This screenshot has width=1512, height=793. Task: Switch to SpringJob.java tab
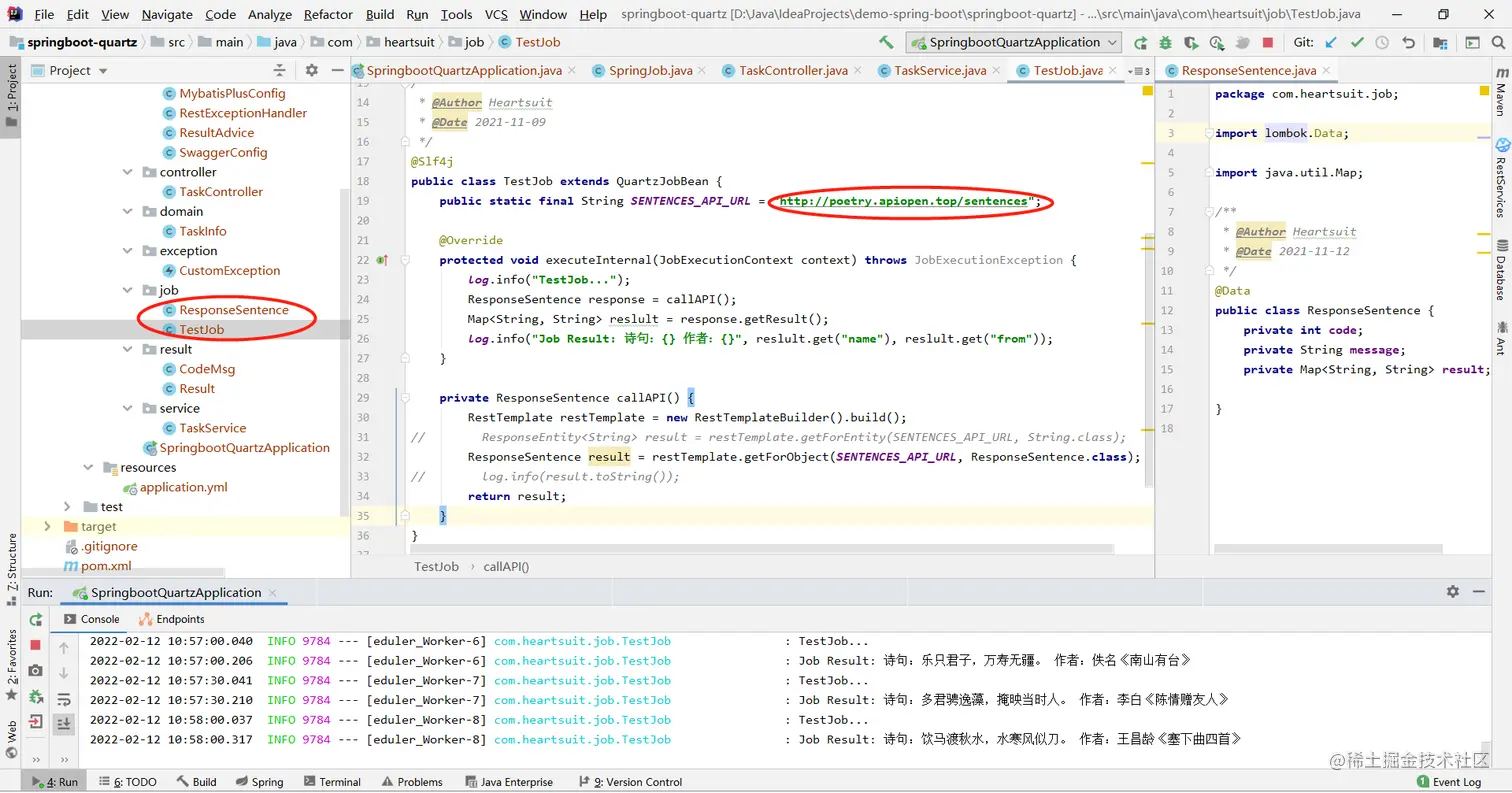click(x=650, y=70)
